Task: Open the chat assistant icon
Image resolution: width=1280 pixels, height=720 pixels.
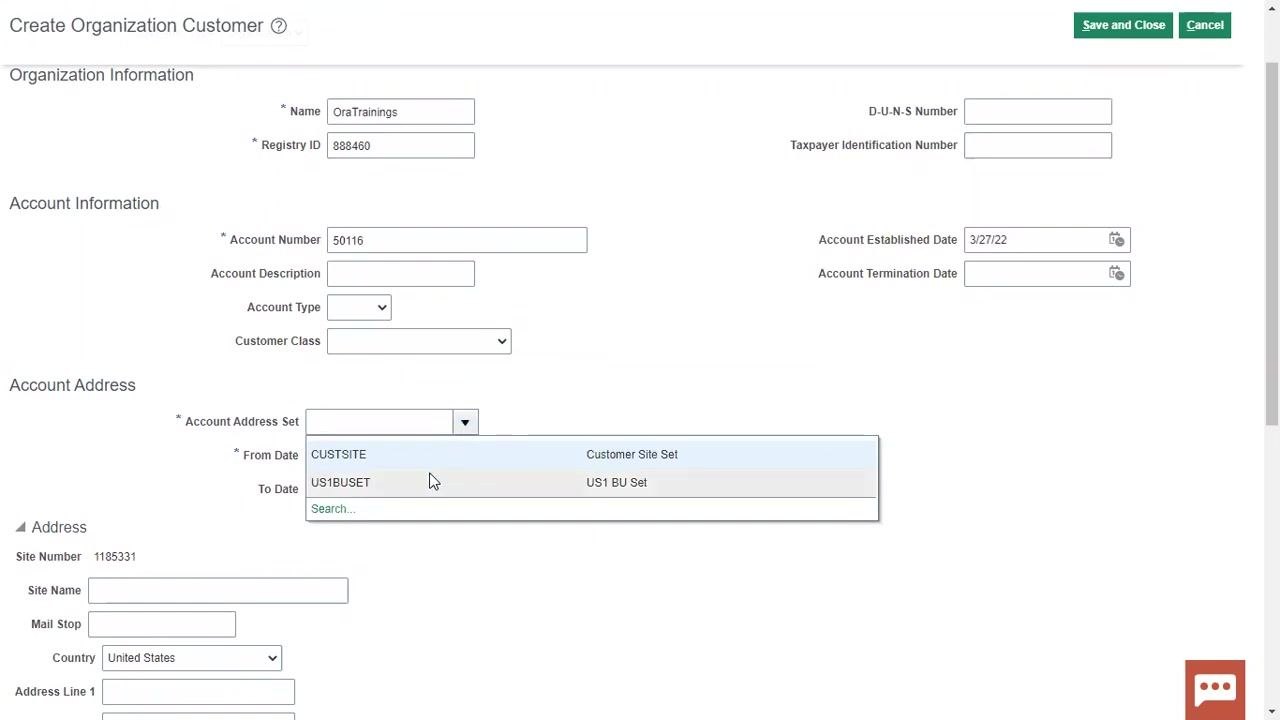Action: coord(1215,690)
